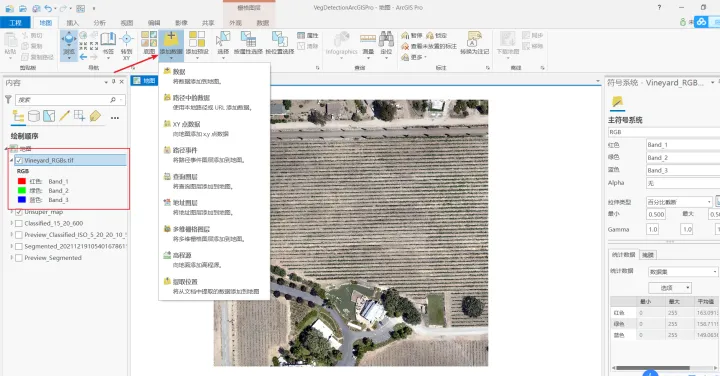Click the Options (选项) button in statistics
Image resolution: width=720 pixels, height=376 pixels.
(x=670, y=288)
